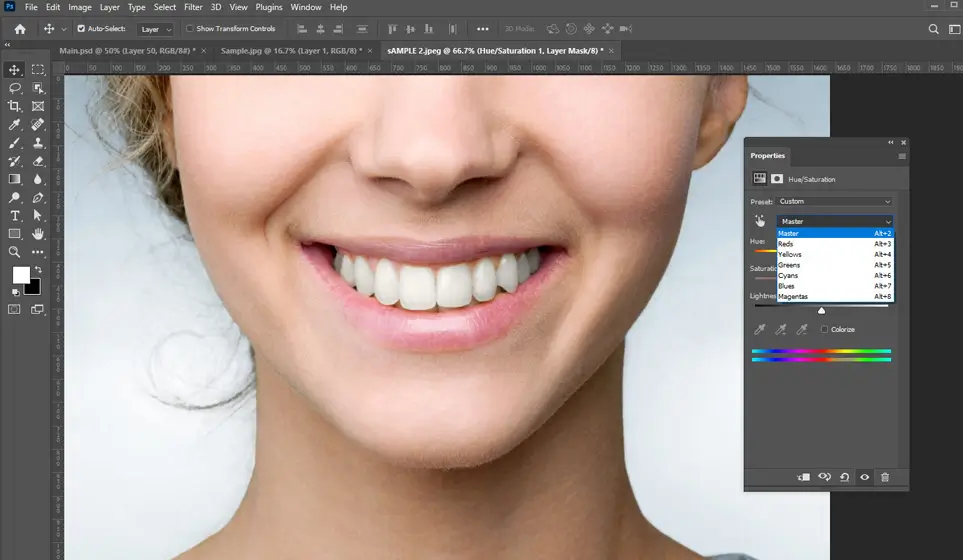Click the foreground white color swatch
This screenshot has width=963, height=560.
coord(20,274)
